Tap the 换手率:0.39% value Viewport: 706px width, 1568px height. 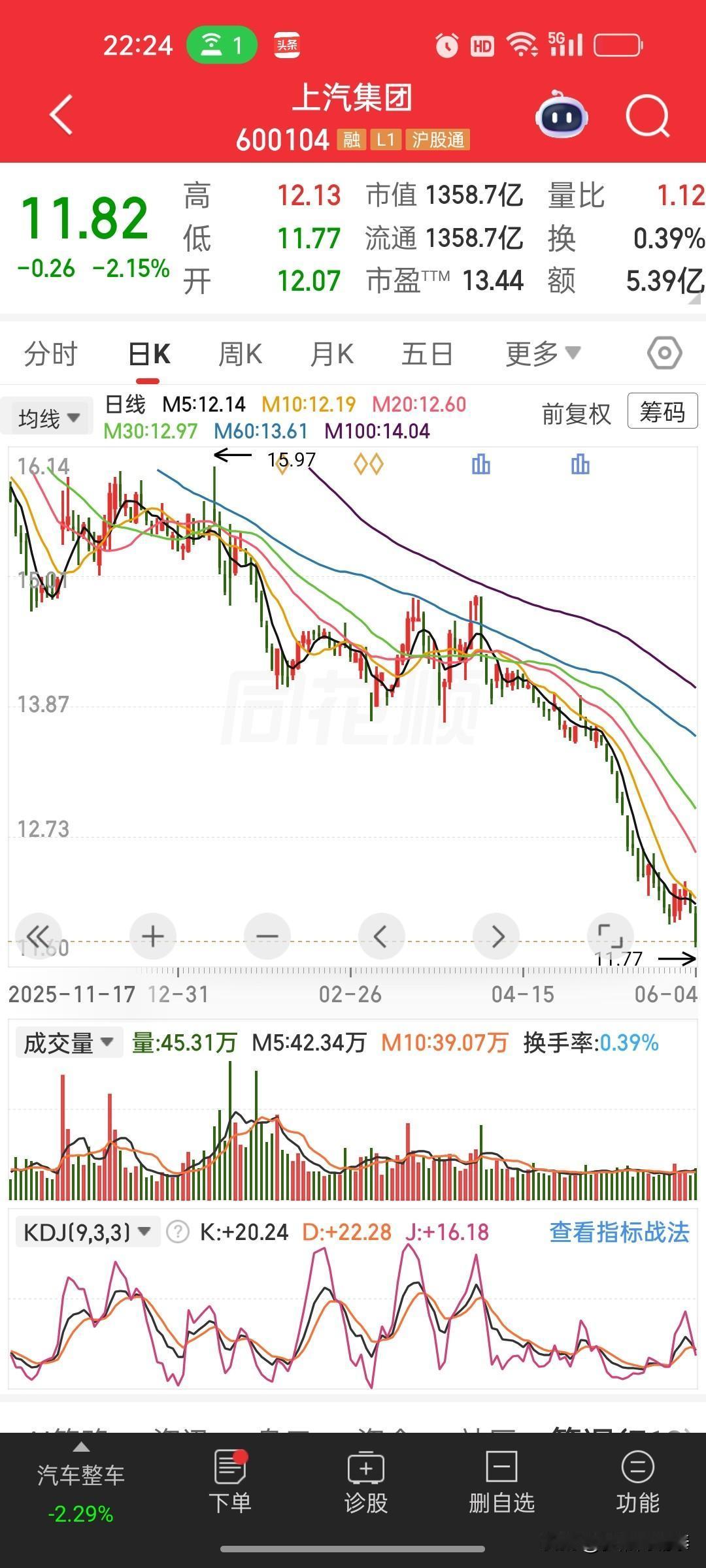pos(590,1043)
